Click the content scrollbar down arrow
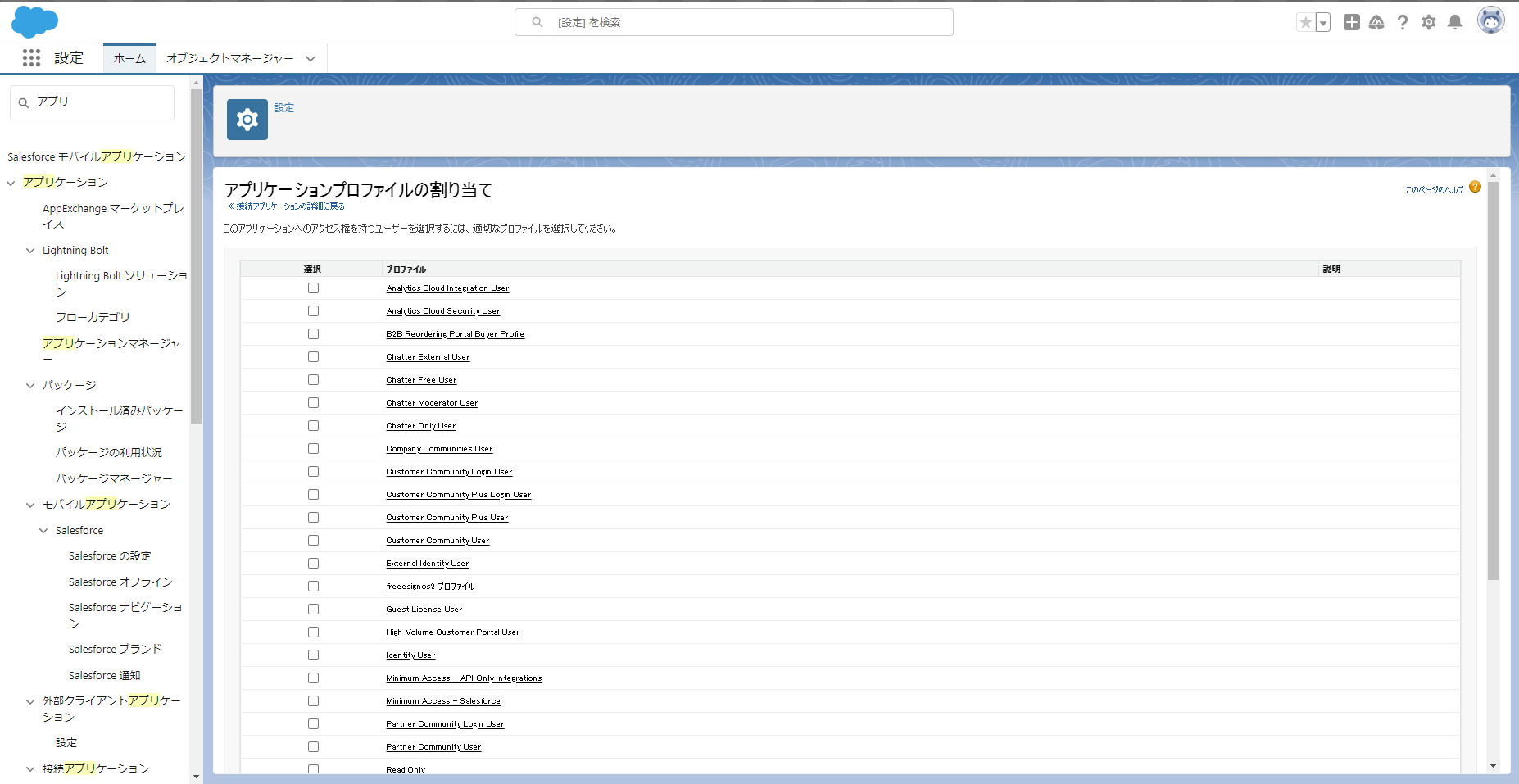1519x784 pixels. [x=1493, y=766]
